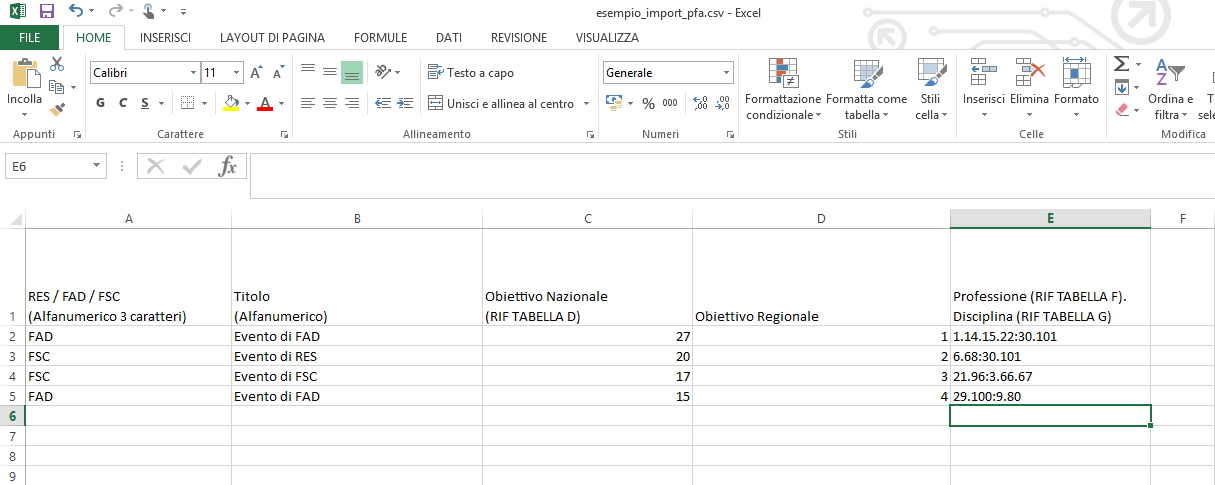Click the Increase Font Size icon
This screenshot has height=485, width=1215.
256,73
